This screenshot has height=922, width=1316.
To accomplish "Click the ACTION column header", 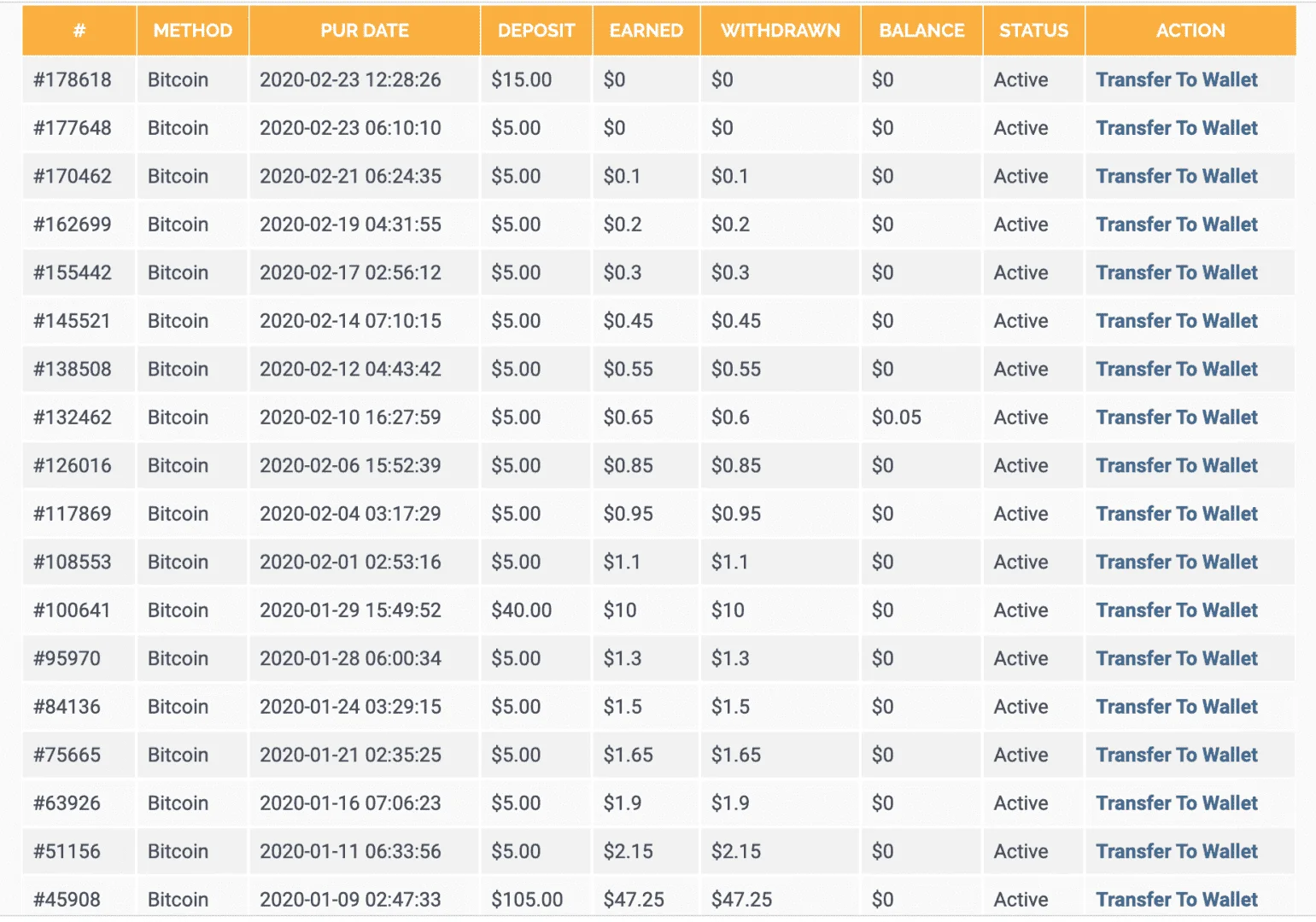I will click(1190, 31).
